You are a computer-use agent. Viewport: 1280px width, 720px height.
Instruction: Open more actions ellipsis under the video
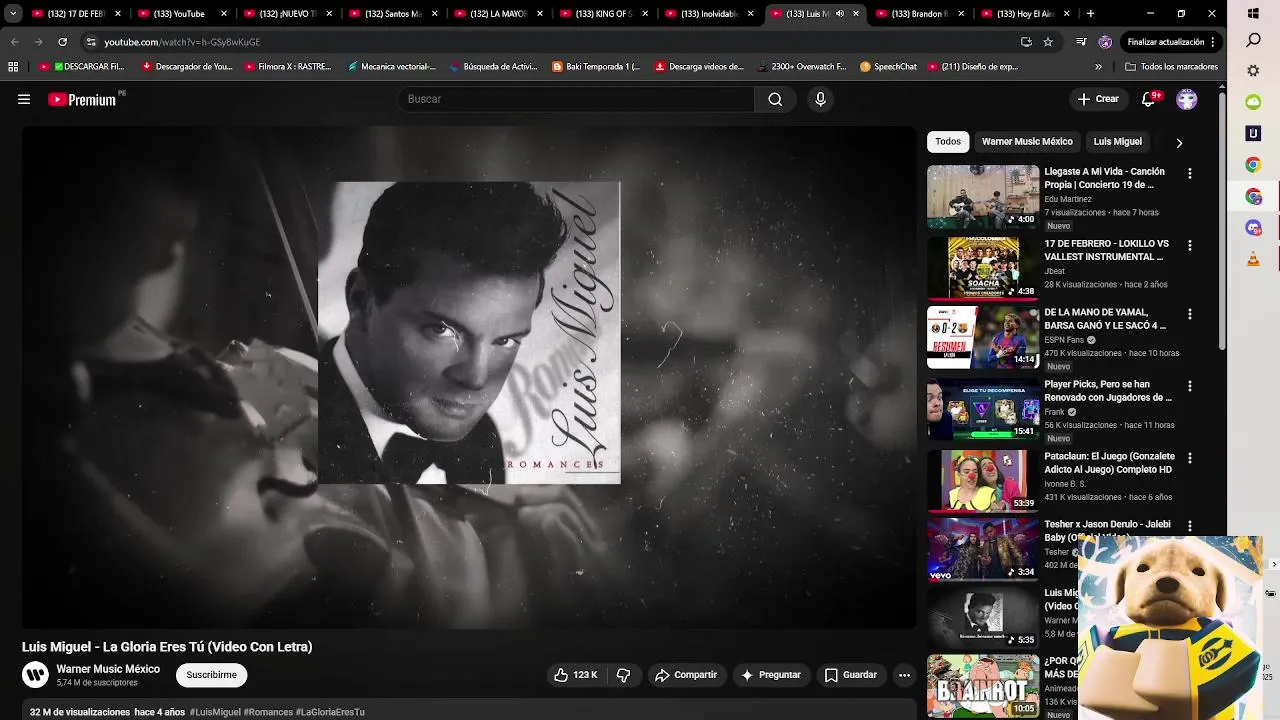point(904,675)
